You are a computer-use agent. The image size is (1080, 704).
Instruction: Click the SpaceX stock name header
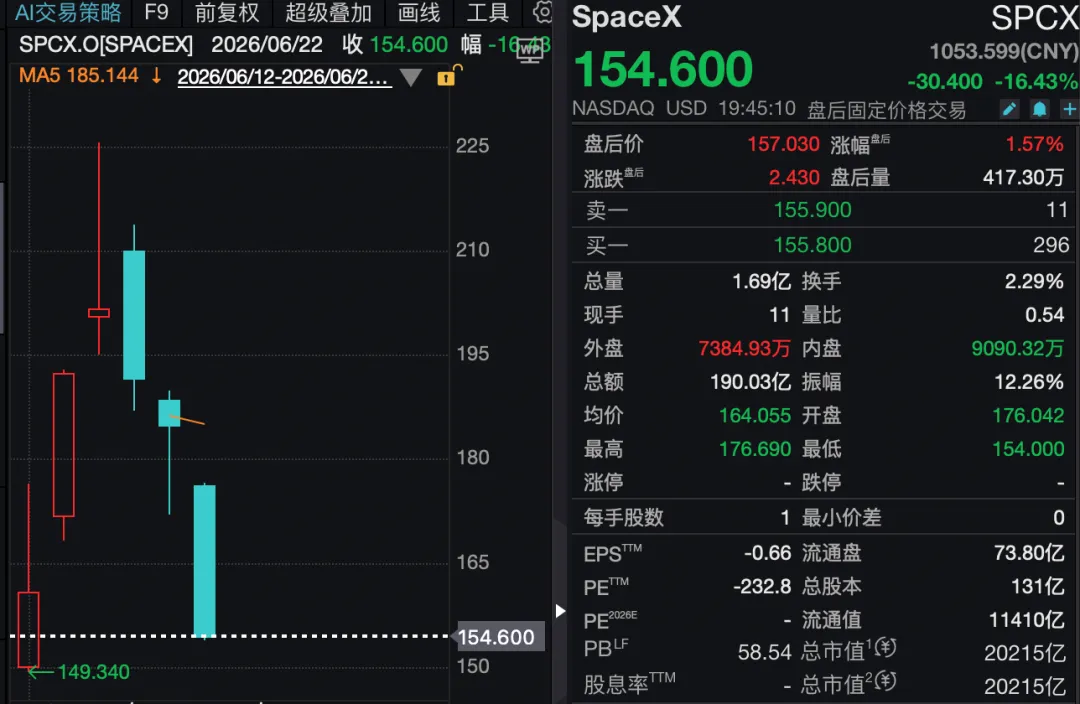[626, 17]
